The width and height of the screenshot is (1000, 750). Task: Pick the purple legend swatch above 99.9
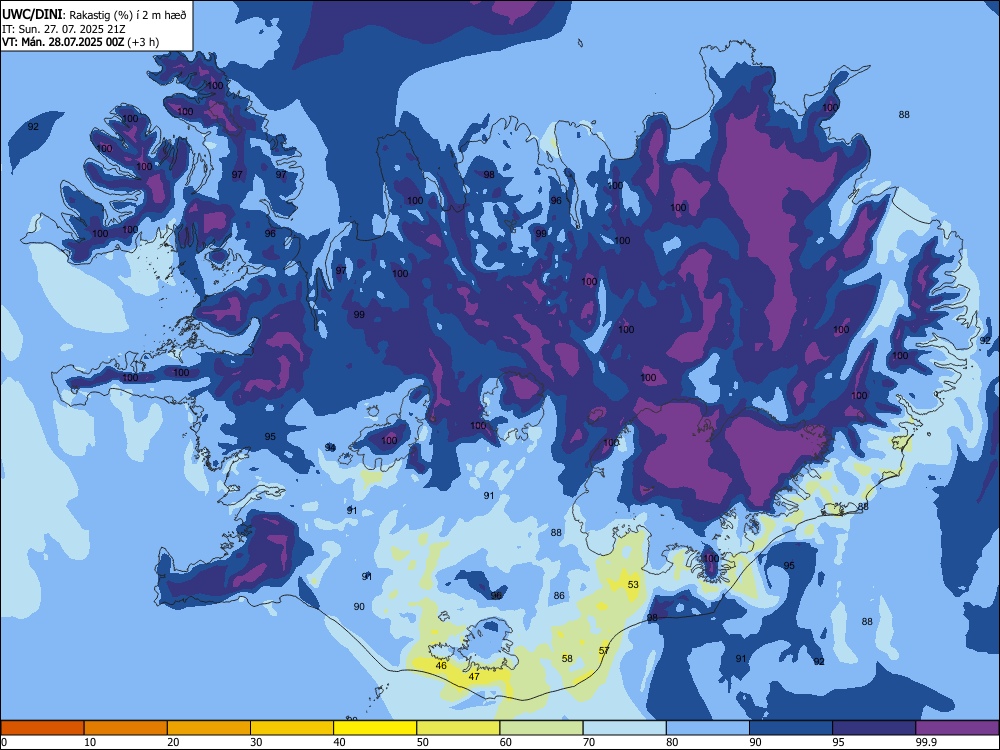pos(957,728)
